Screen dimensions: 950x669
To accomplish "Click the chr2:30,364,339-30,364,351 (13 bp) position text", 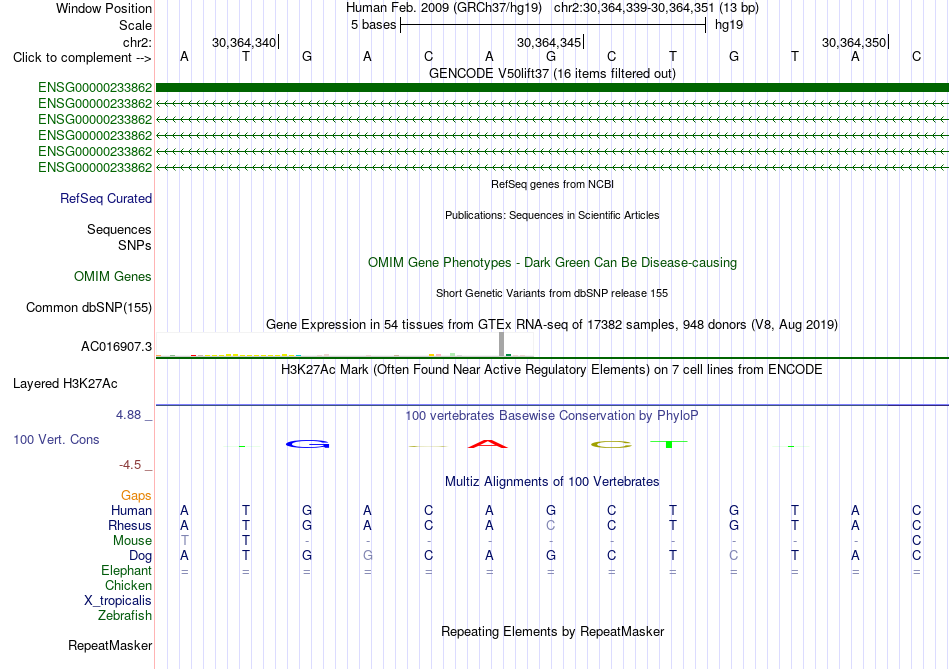I will coord(656,8).
